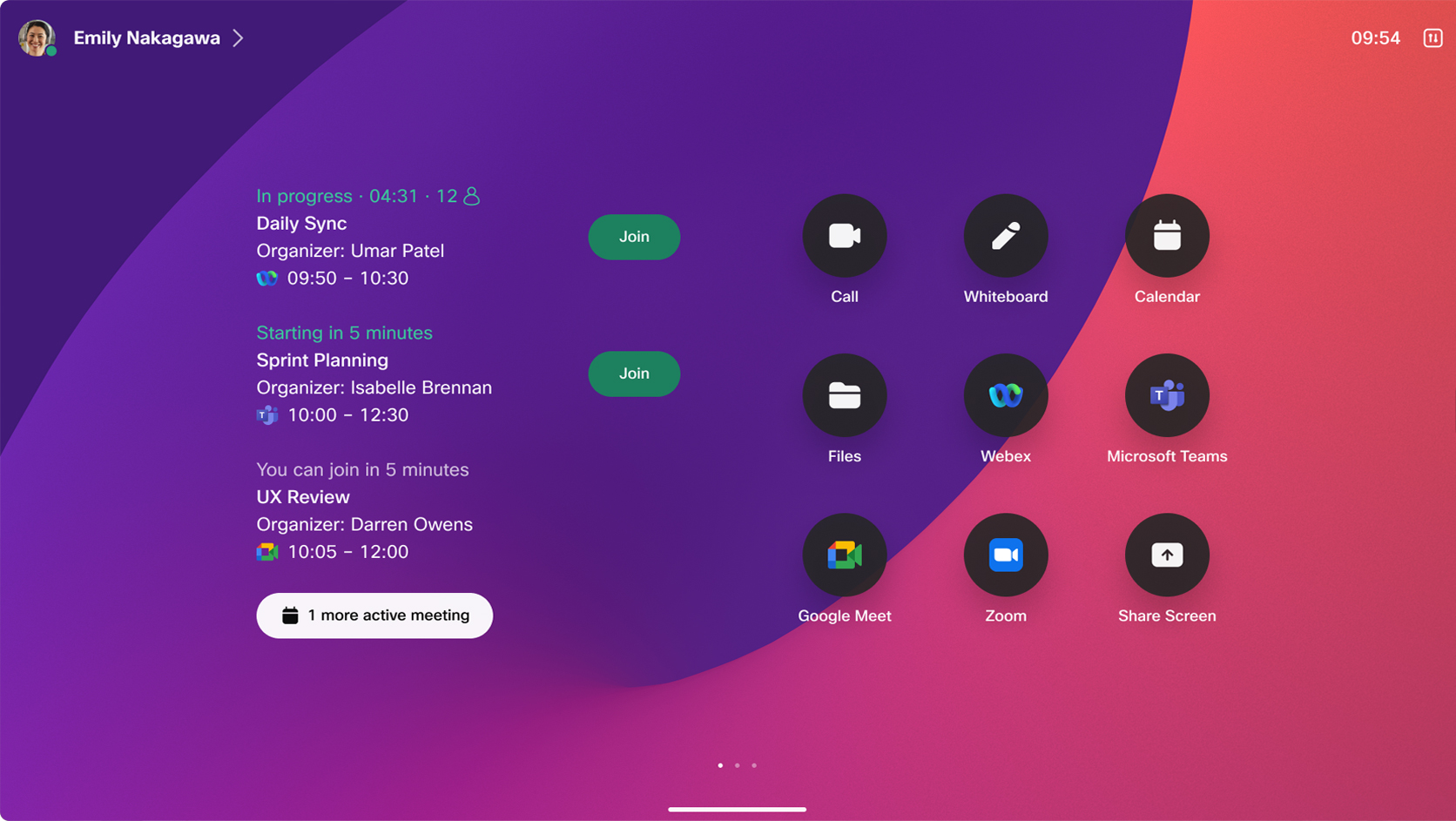Image resolution: width=1456 pixels, height=821 pixels.
Task: Go to the second home screen page dot
Action: pyautogui.click(x=738, y=765)
